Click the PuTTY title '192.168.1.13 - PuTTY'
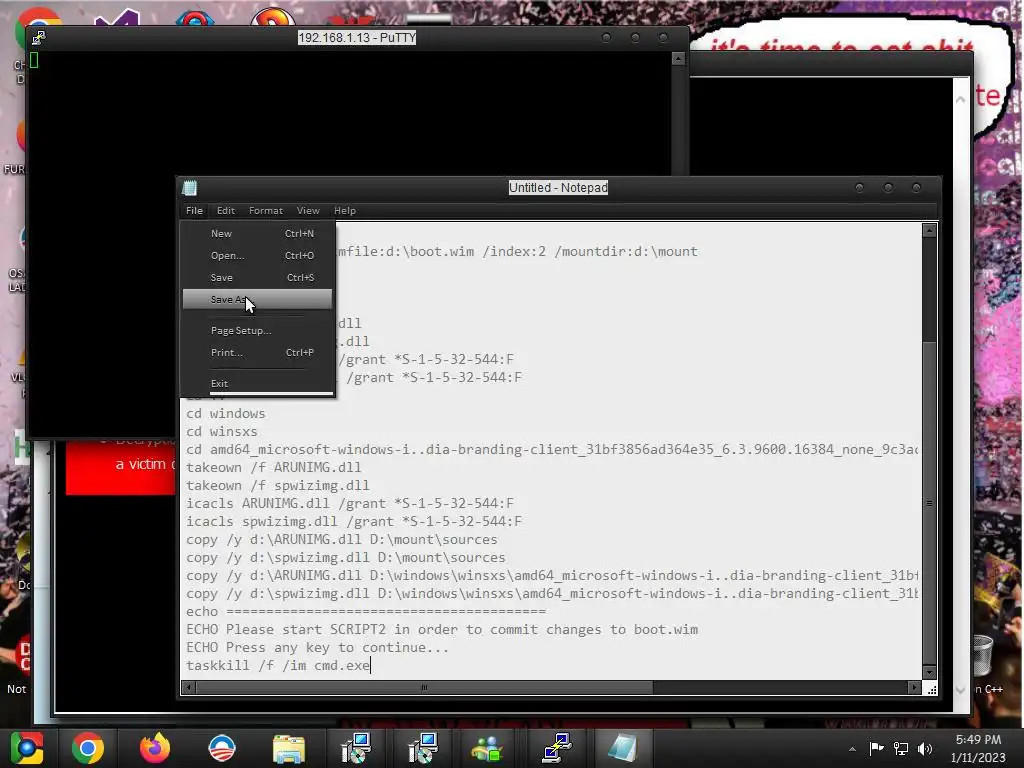Screen dimensions: 1024x768 tap(357, 38)
